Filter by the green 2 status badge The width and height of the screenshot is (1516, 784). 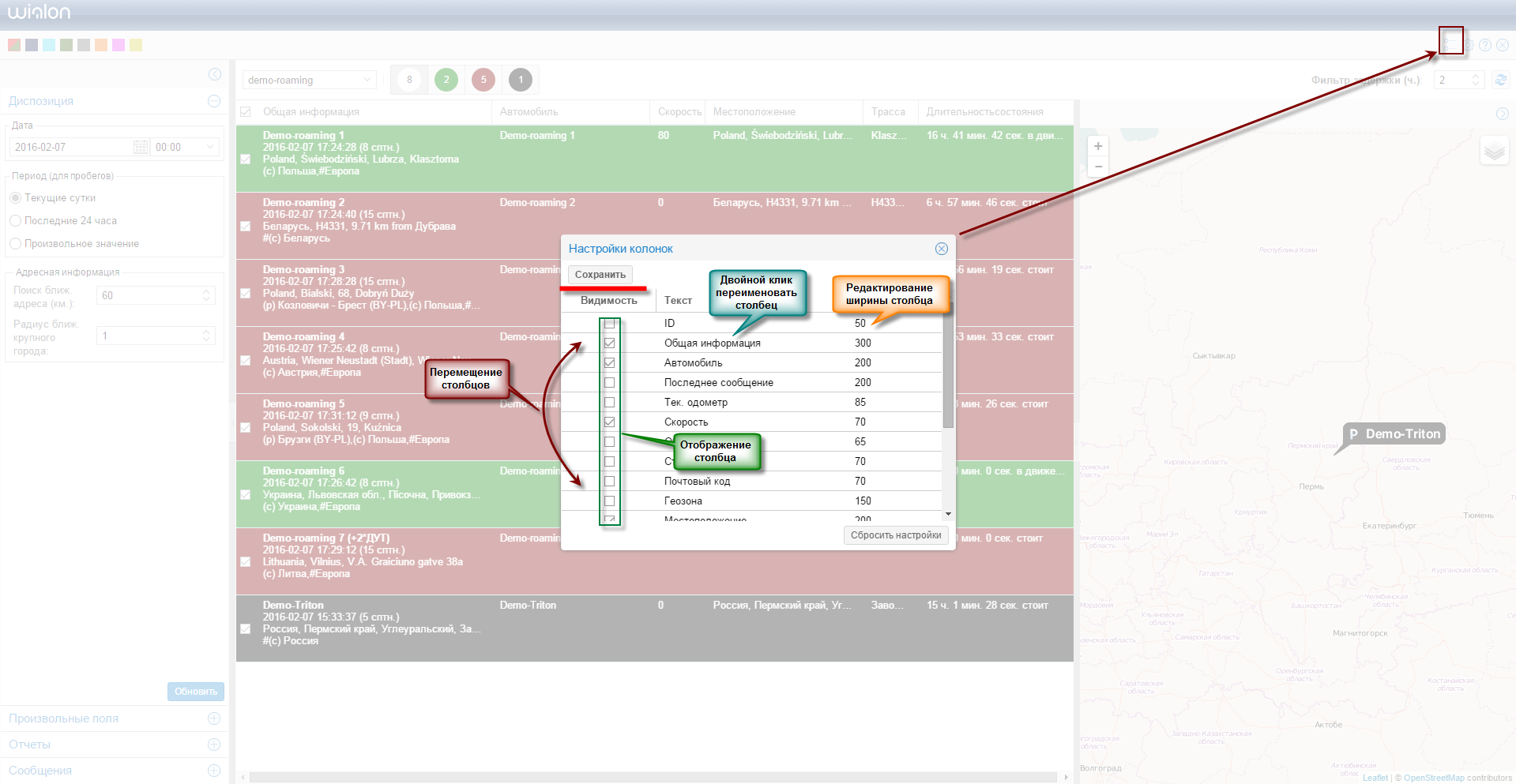point(446,80)
